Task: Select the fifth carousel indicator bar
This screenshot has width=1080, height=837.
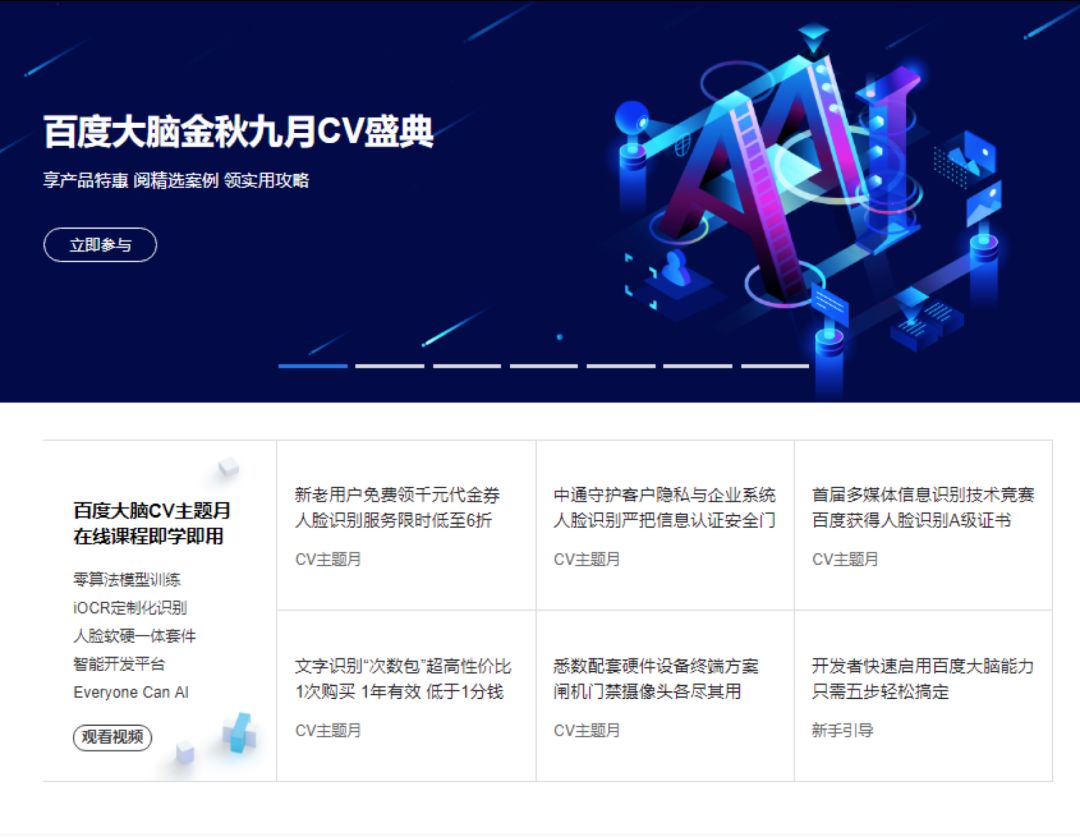Action: point(621,366)
